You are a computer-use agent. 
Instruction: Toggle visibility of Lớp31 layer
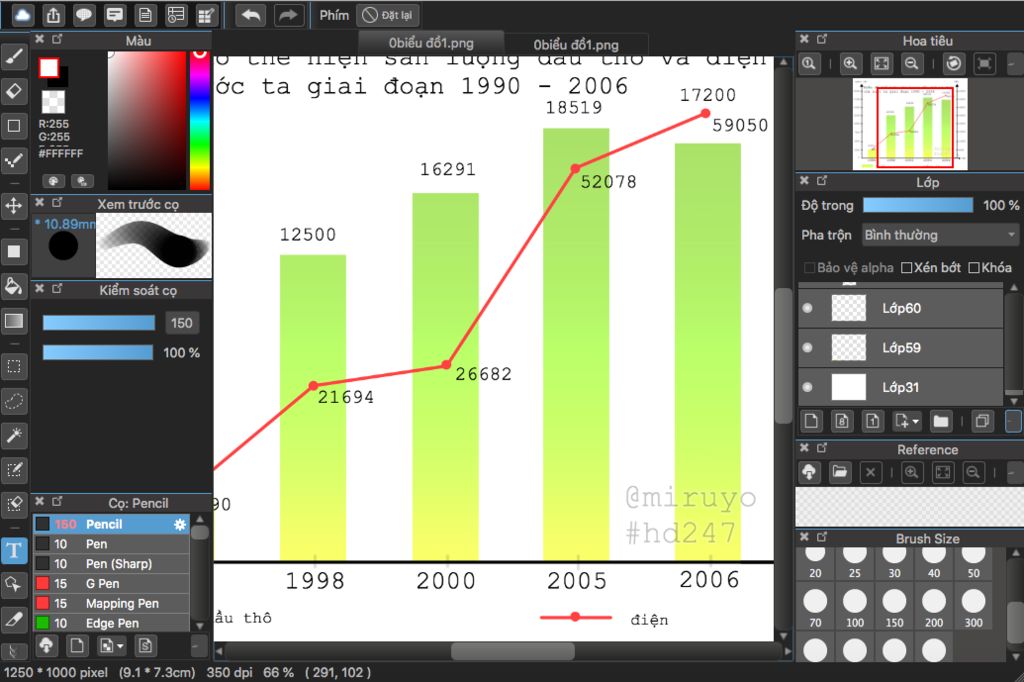(x=808, y=387)
